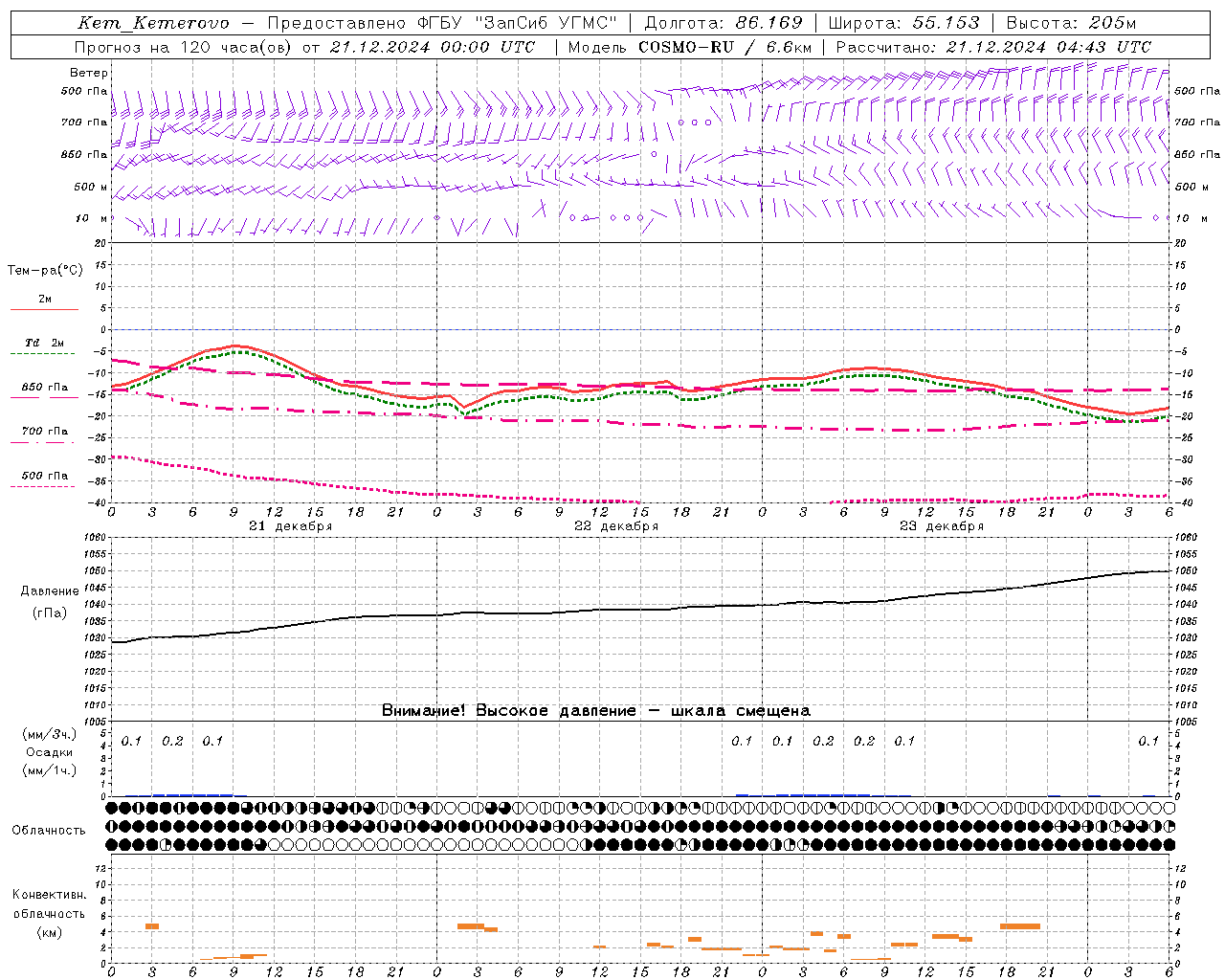Click the calculation time Рассчитано 04:43 UTC

[x=993, y=47]
